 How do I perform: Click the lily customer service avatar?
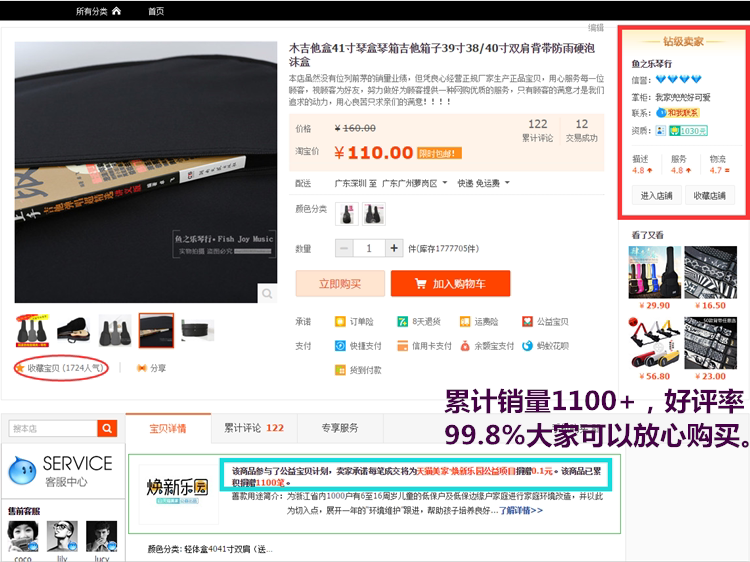click(x=62, y=537)
